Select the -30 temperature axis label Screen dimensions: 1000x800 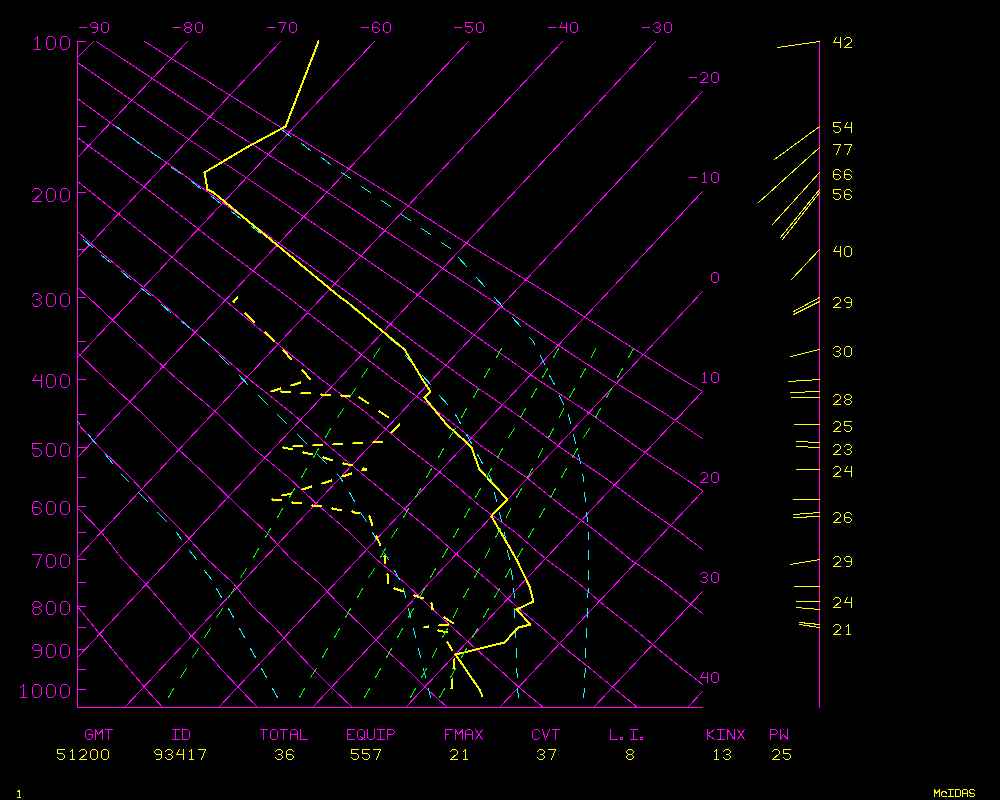coord(656,28)
